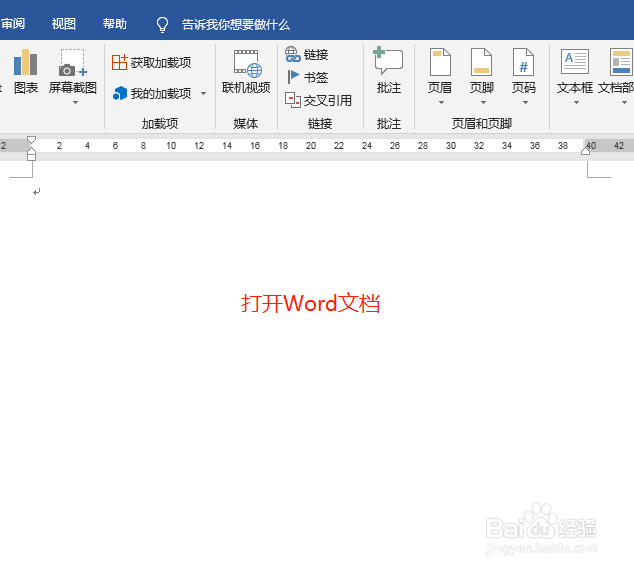Click the 文本框 text box icon

575,61
